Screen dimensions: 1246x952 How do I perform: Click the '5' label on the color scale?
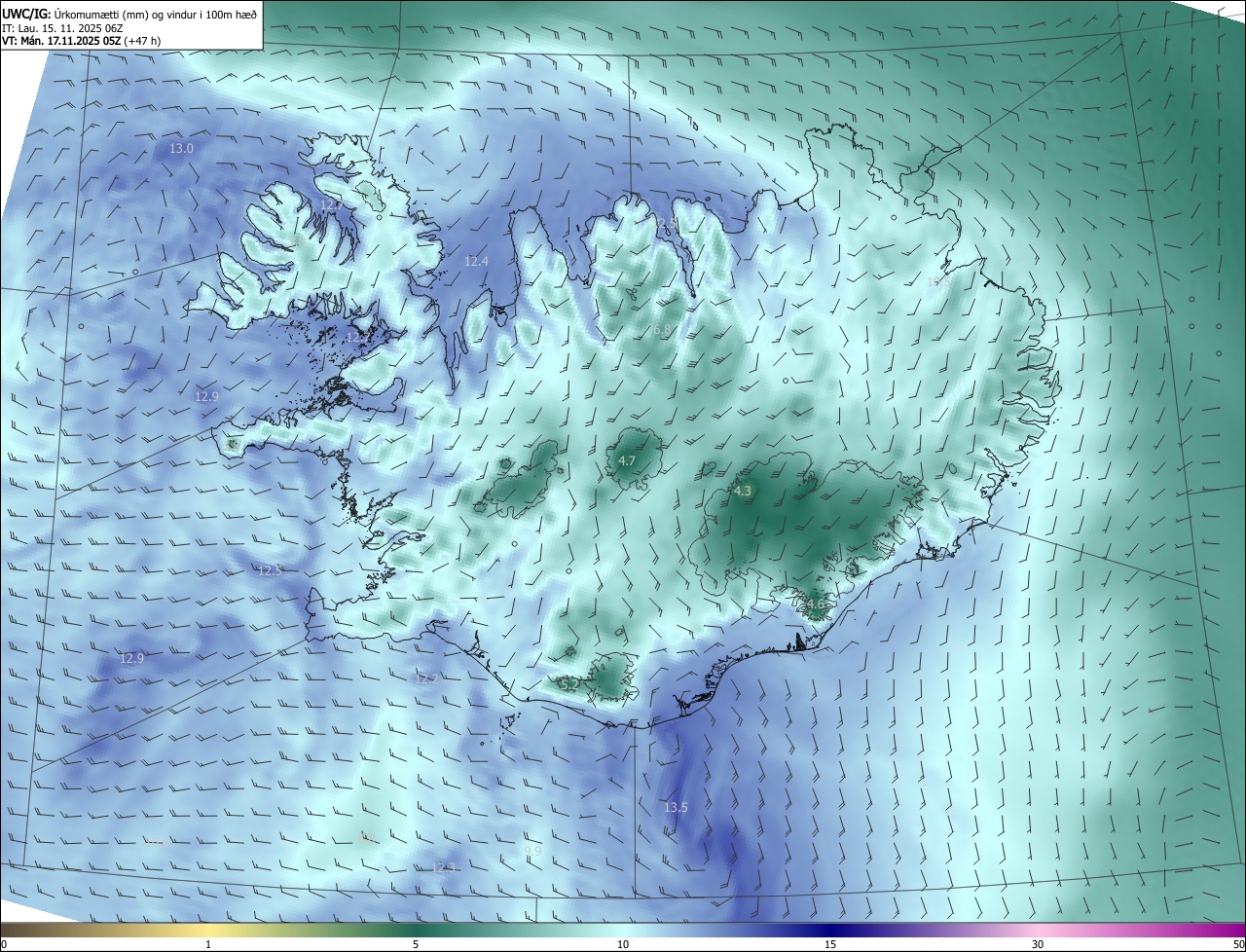click(416, 944)
